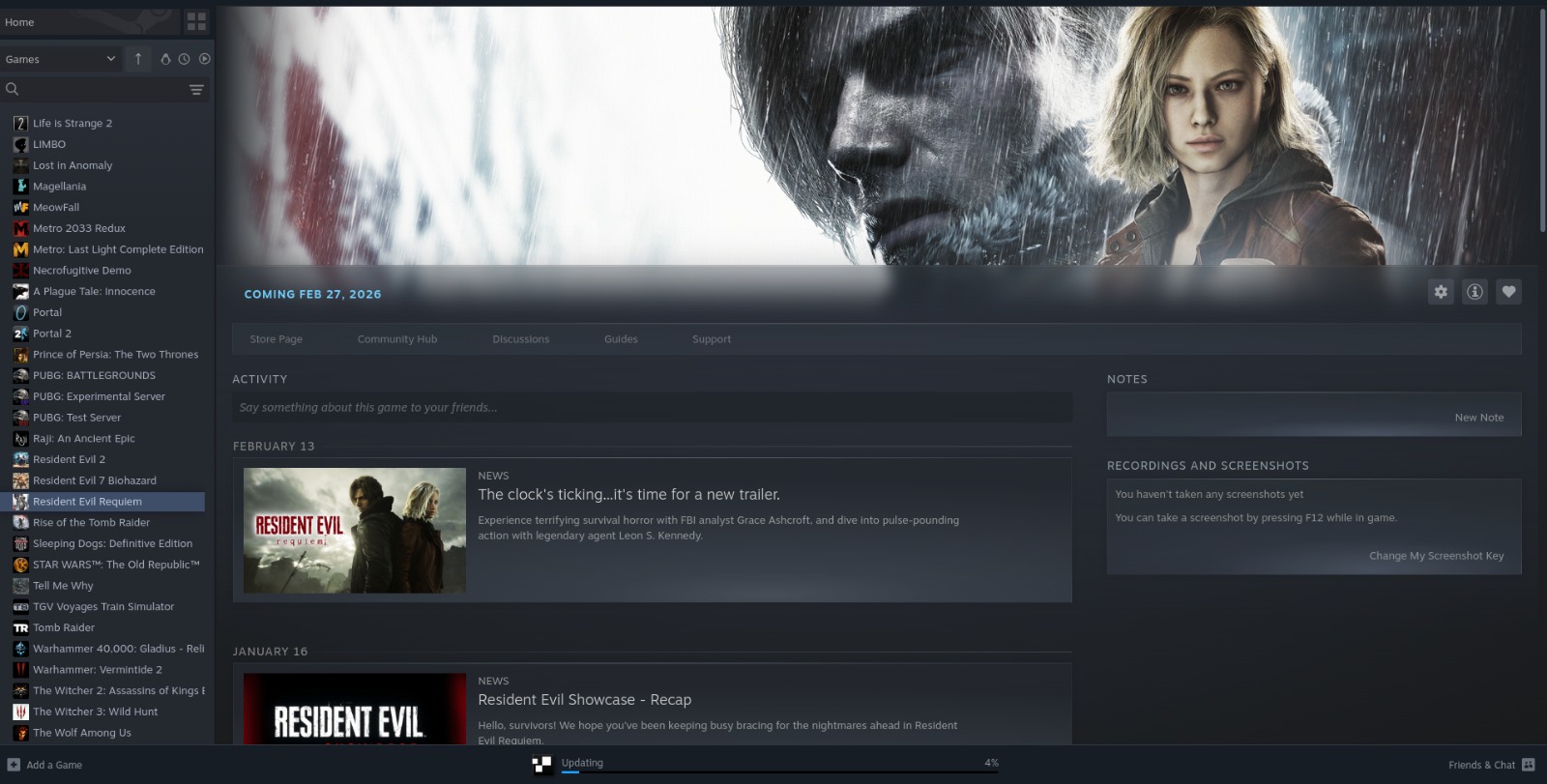Screen dimensions: 1547x784
Task: Show game info with the info icon
Action: [1474, 292]
